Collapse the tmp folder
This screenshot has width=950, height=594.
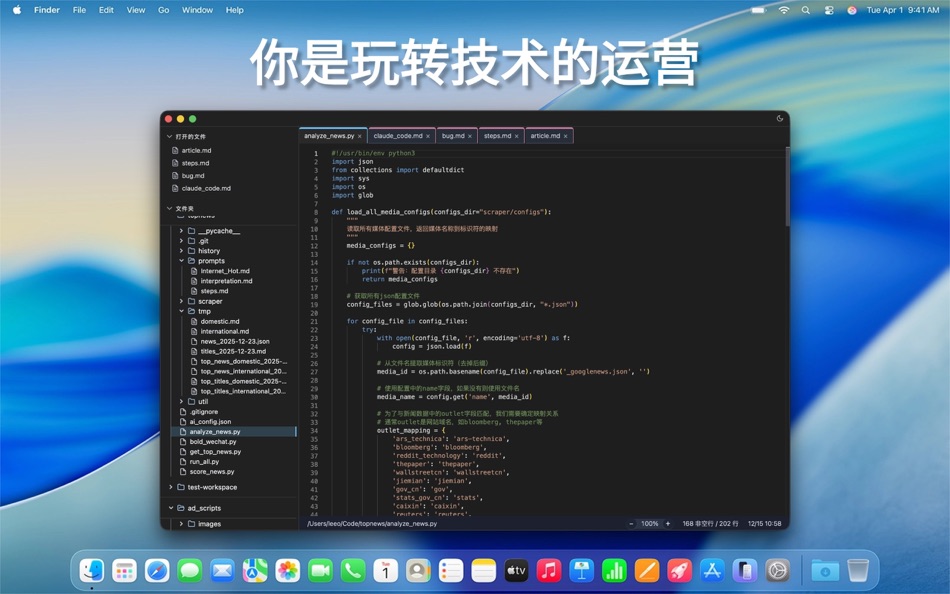coord(181,311)
